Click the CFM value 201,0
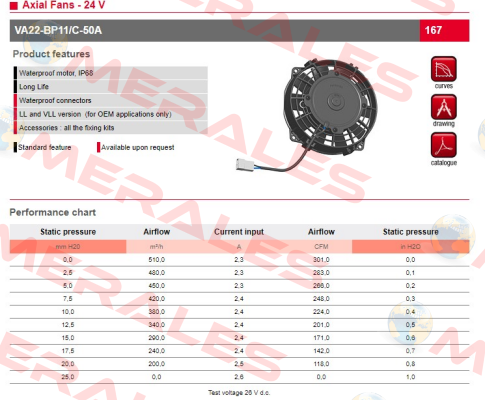This screenshot has width=485, height=400. [321, 325]
